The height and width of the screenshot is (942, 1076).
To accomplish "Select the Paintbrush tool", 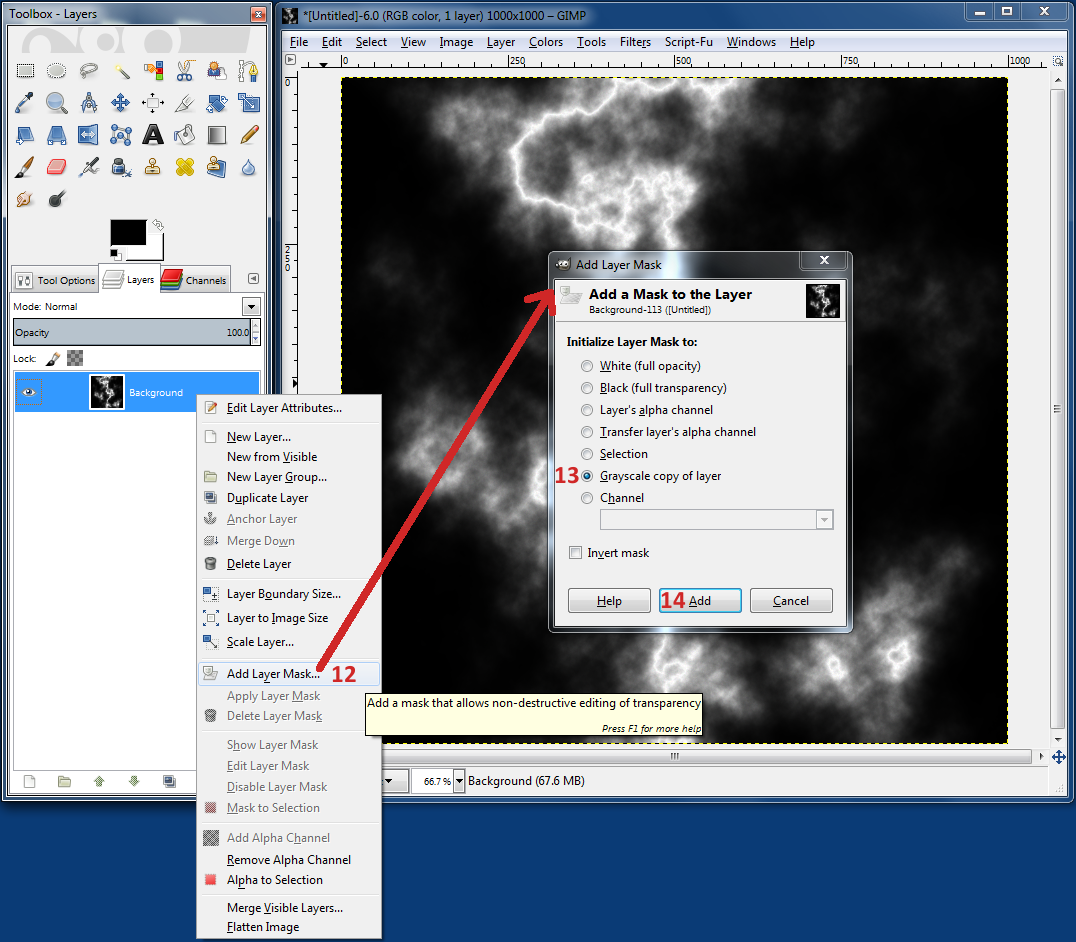I will pyautogui.click(x=25, y=167).
